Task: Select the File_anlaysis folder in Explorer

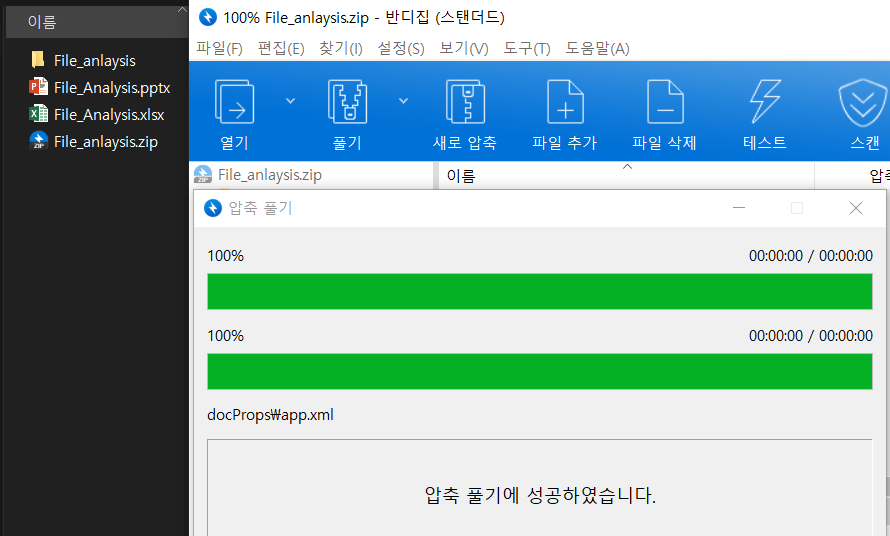Action: [83, 60]
